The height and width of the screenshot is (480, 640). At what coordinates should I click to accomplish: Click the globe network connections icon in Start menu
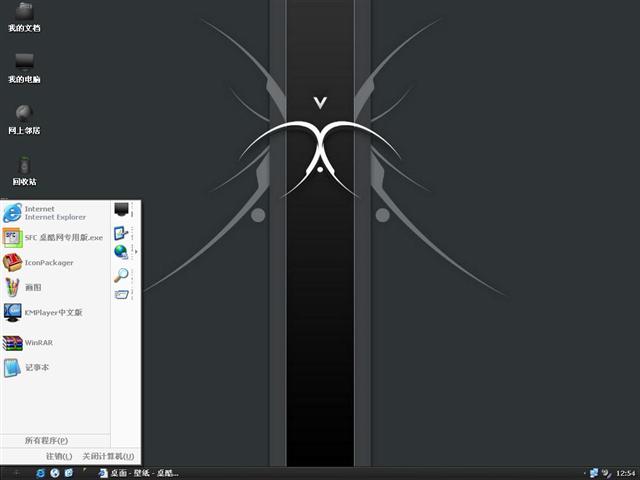[x=121, y=252]
